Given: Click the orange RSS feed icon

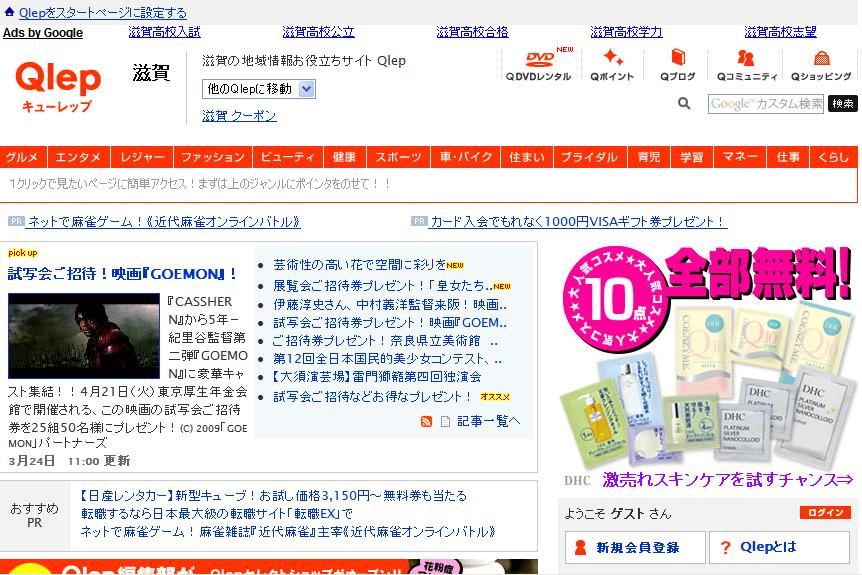Looking at the screenshot, I should tap(426, 422).
